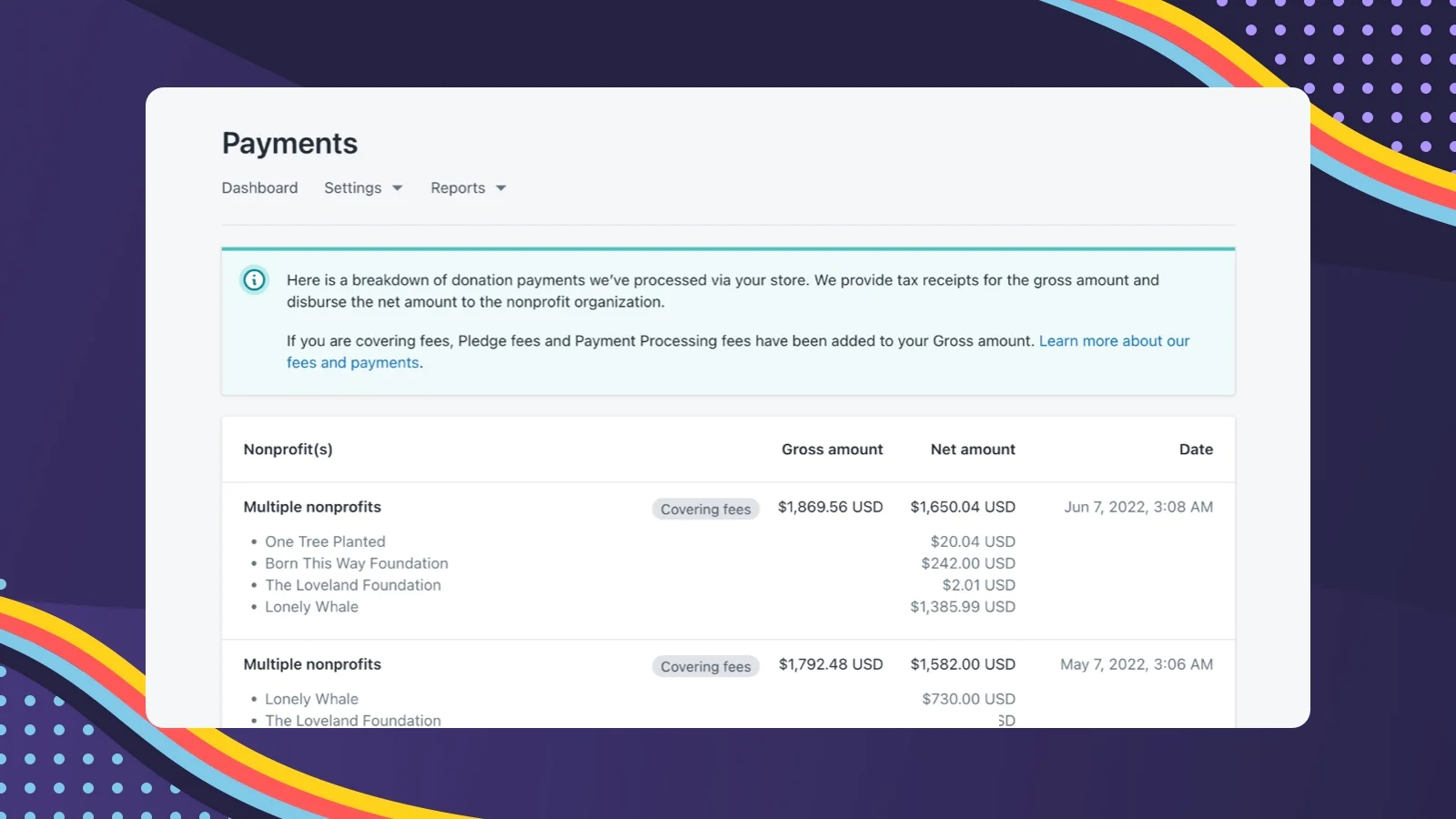Select the $1,385.99 USD amount

(963, 607)
